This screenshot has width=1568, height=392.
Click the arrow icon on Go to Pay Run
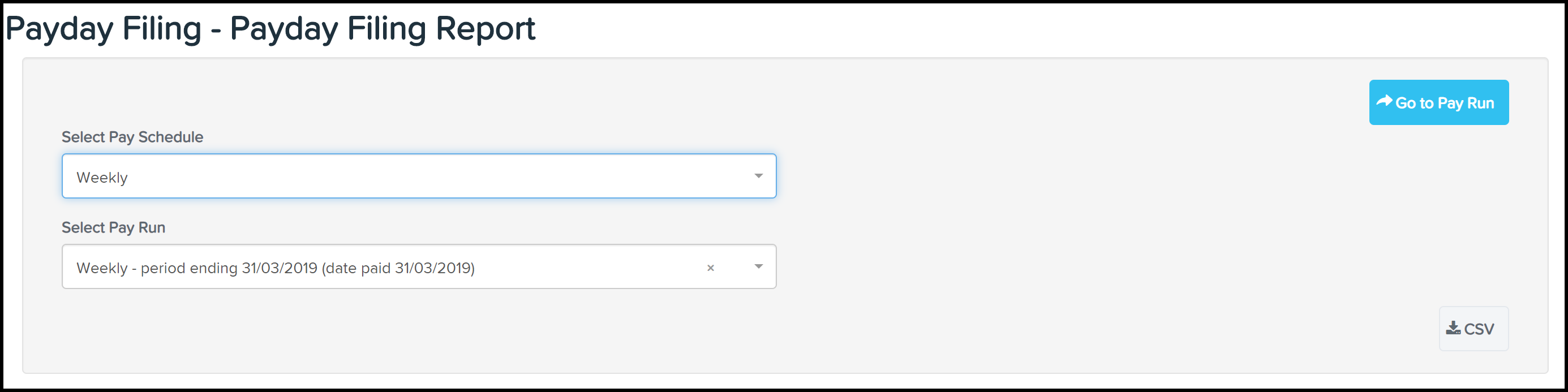pos(1384,101)
